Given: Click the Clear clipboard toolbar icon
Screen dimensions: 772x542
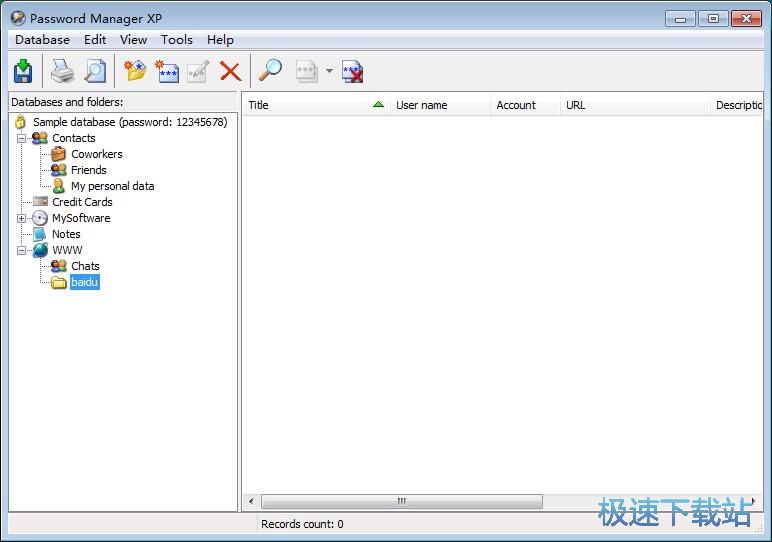Looking at the screenshot, I should [353, 71].
